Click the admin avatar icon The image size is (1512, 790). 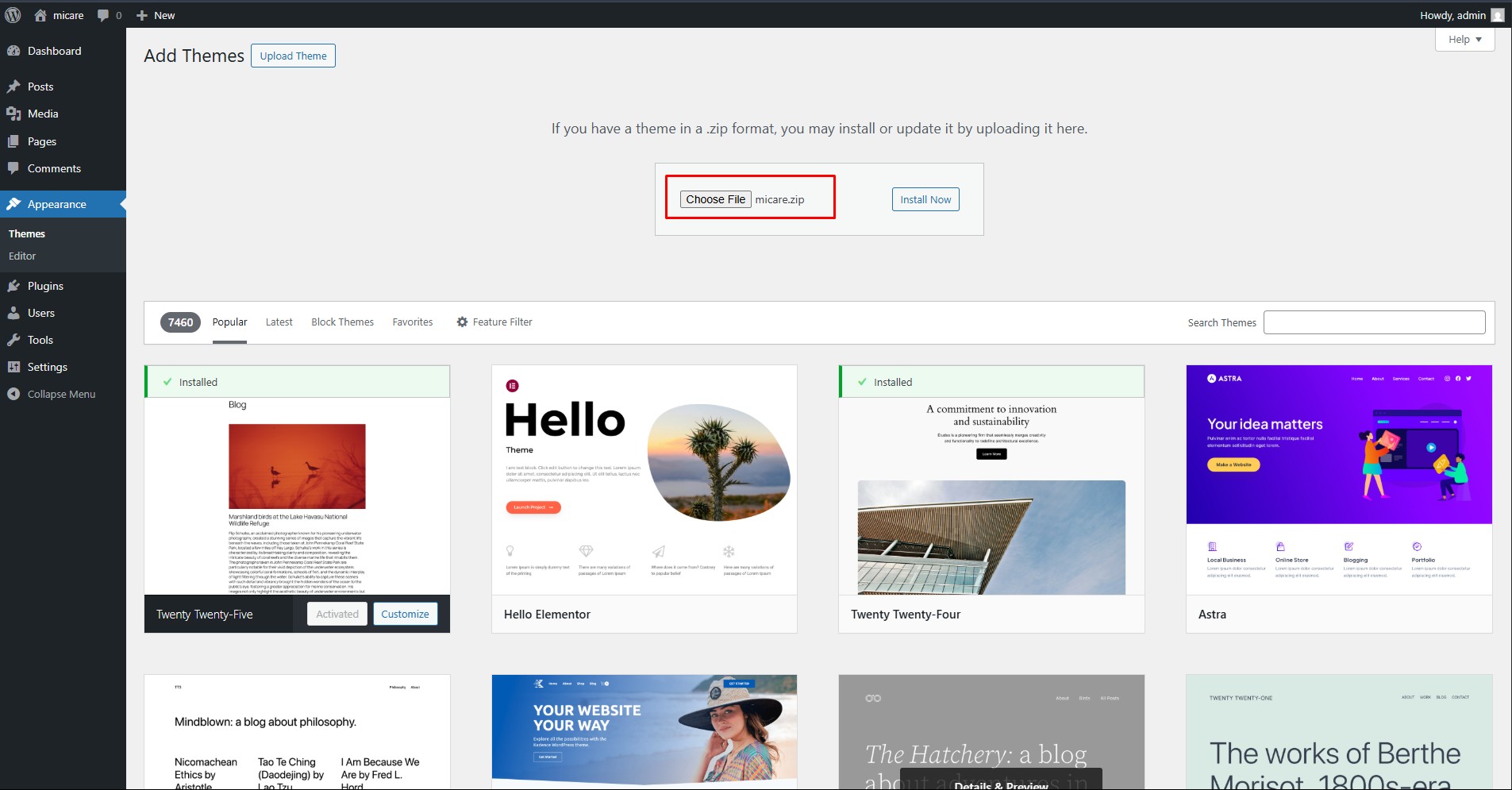coord(1497,15)
